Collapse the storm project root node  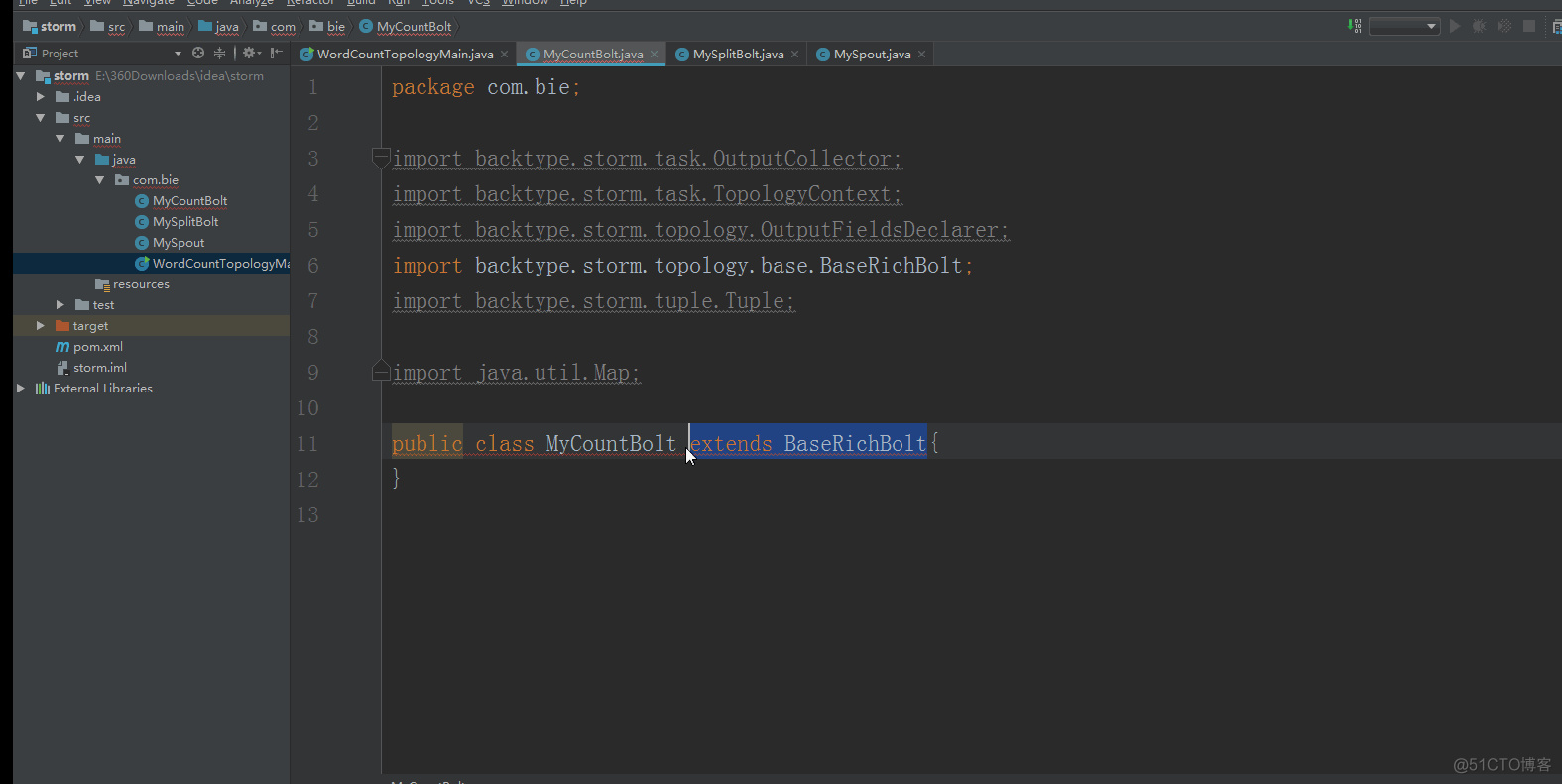(x=21, y=76)
